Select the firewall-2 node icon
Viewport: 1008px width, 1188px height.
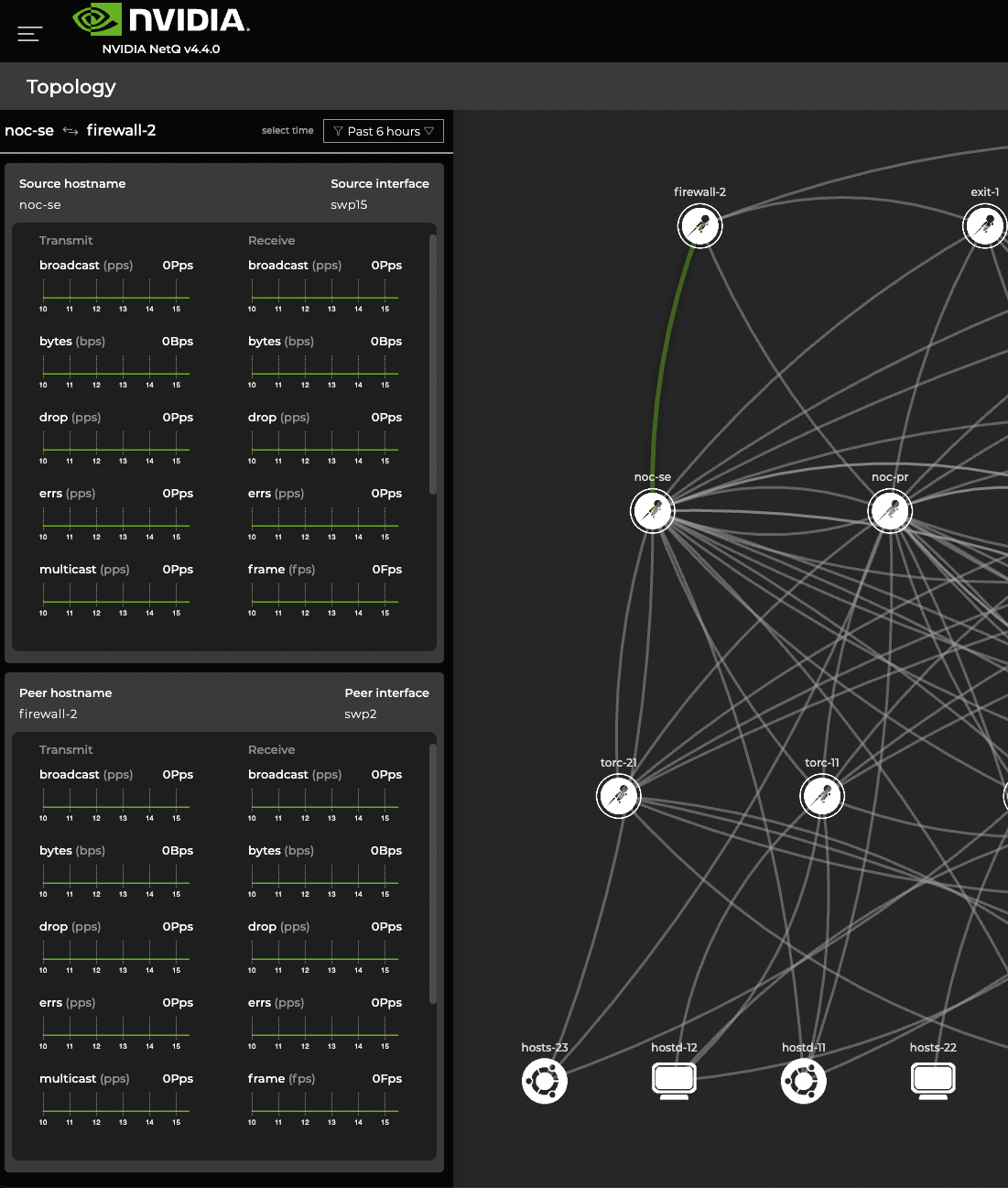click(x=700, y=225)
